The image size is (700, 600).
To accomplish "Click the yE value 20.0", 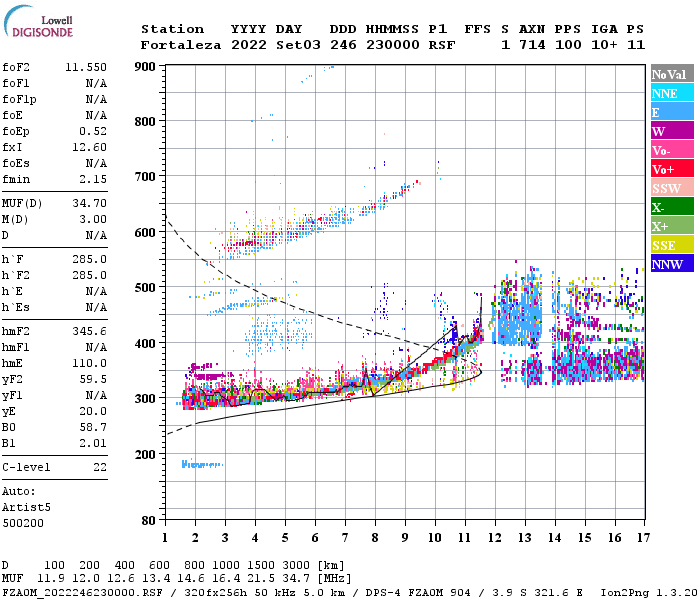I will click(93, 412).
